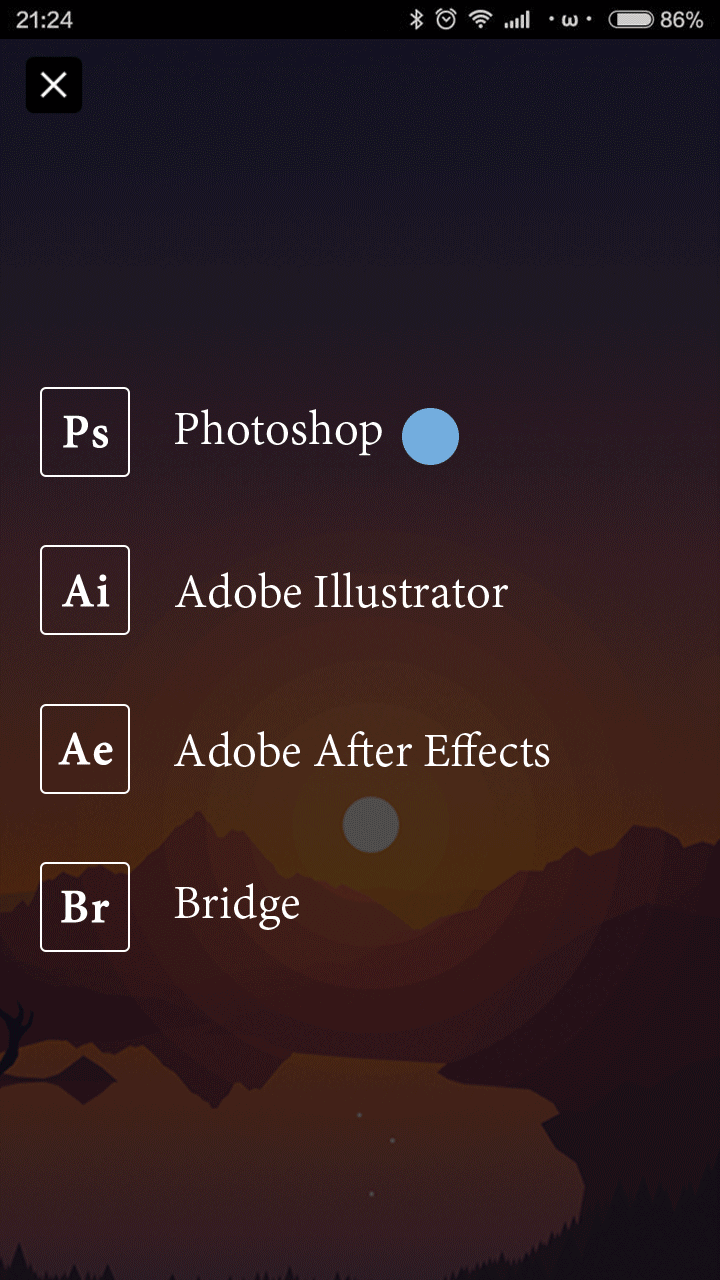Screen dimensions: 720x1280
Task: Tap the Bluetooth status bar icon
Action: tap(416, 19)
